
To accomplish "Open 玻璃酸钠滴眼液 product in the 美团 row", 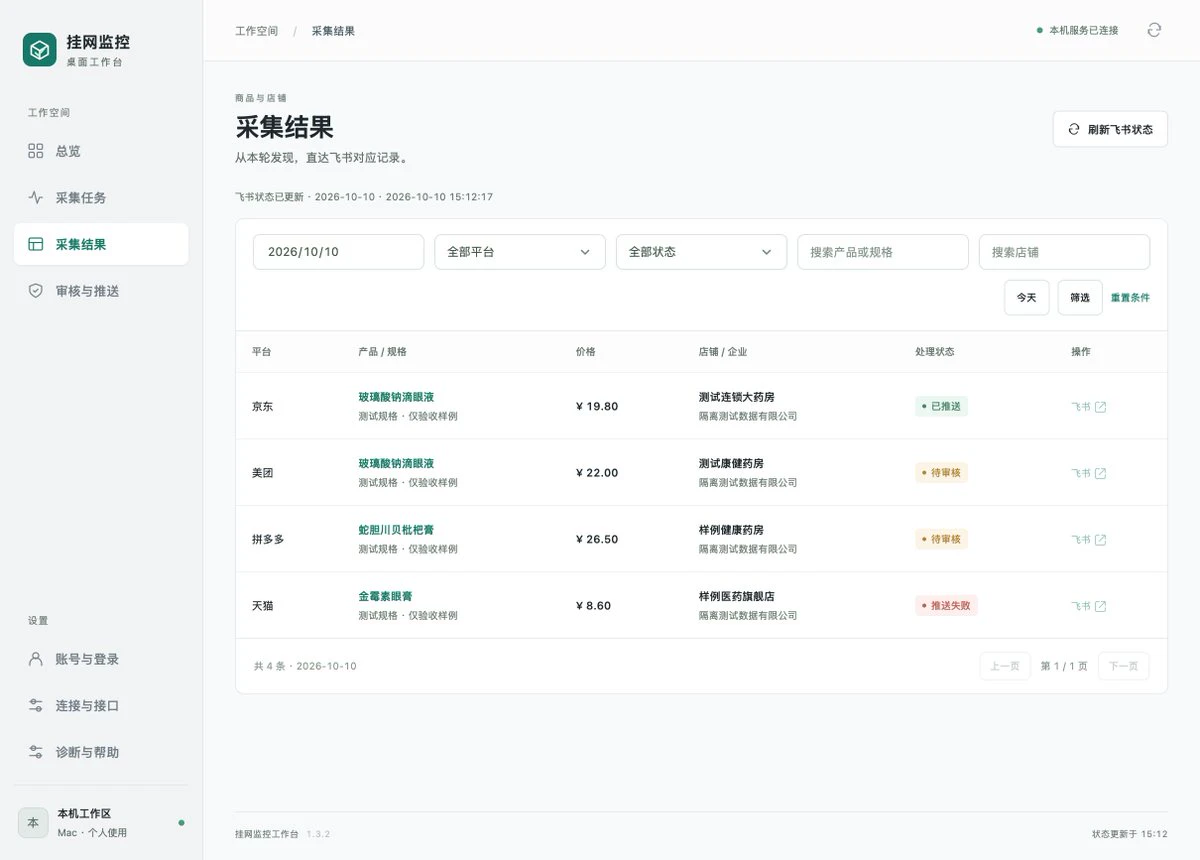I will (x=396, y=464).
